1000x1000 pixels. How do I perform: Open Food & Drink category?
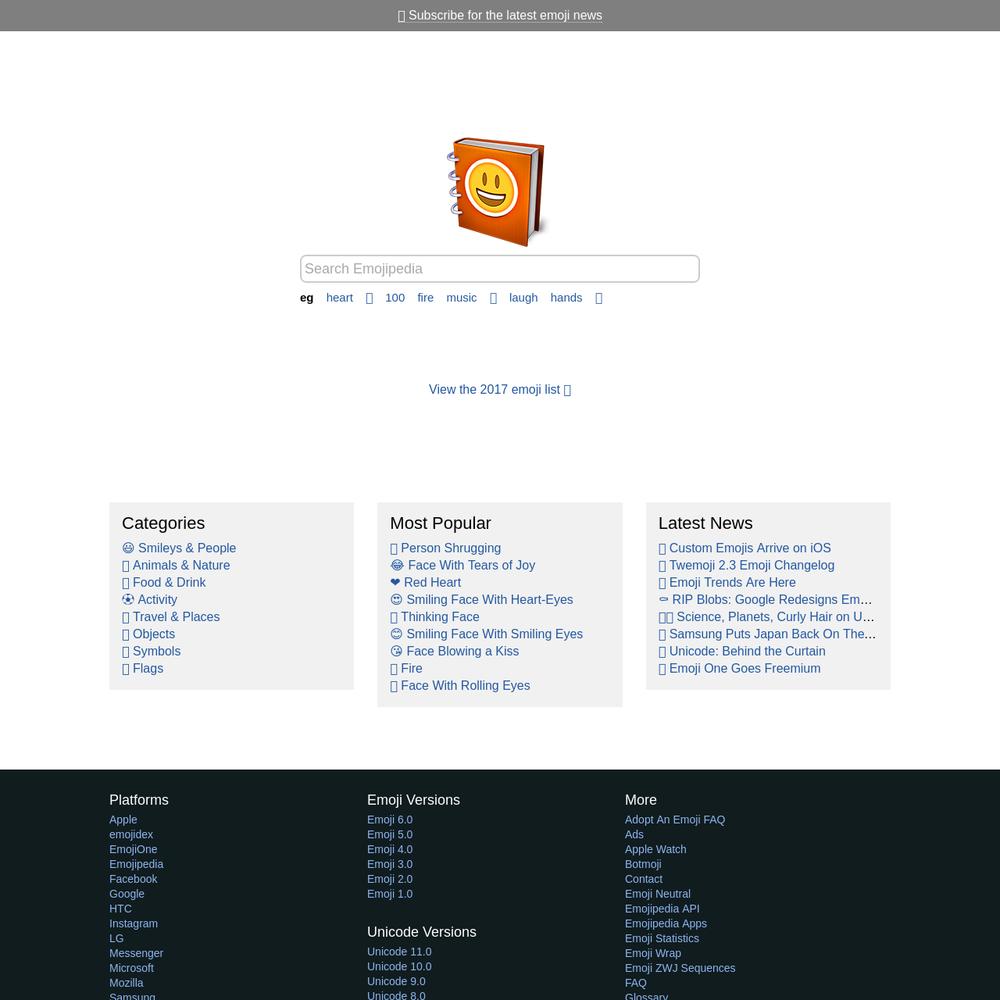[164, 582]
